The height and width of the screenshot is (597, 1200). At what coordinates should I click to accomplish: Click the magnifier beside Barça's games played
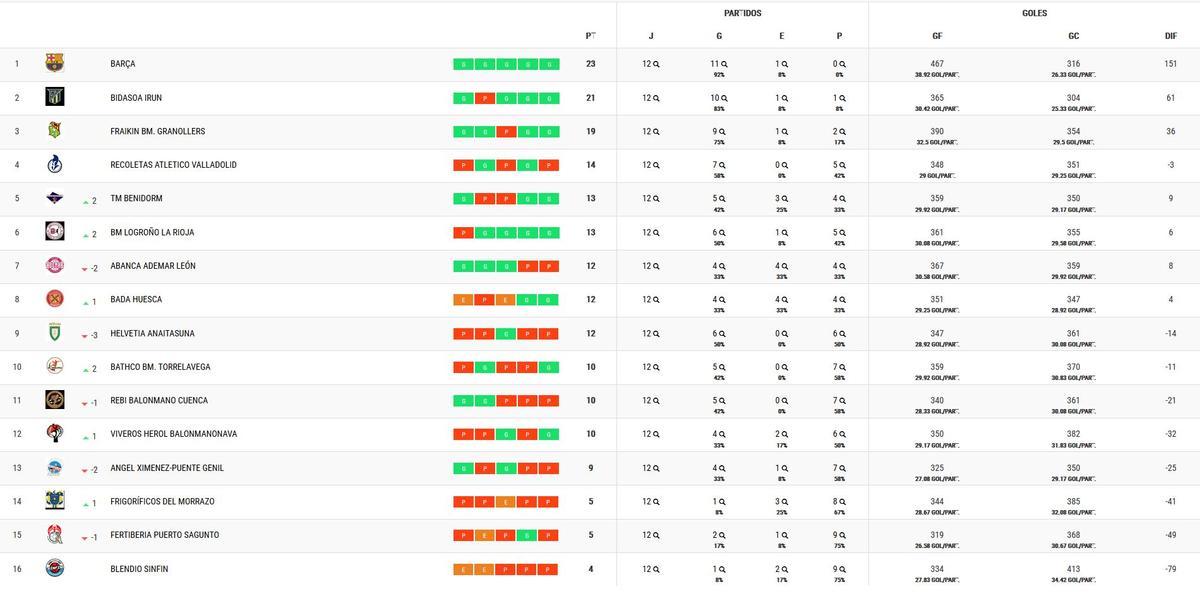tap(658, 61)
